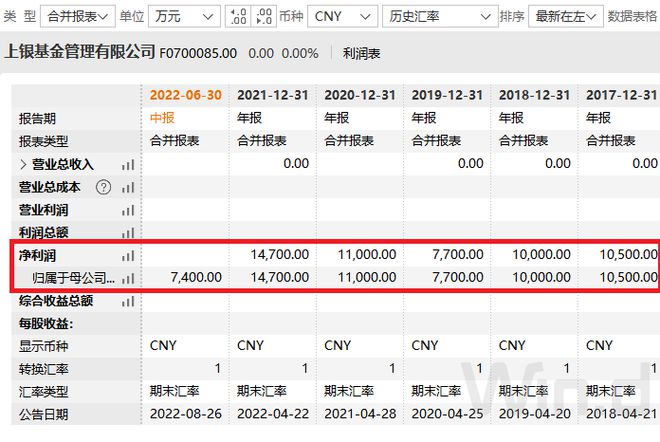
Task: Increase decimal places icon
Action: click(238, 17)
